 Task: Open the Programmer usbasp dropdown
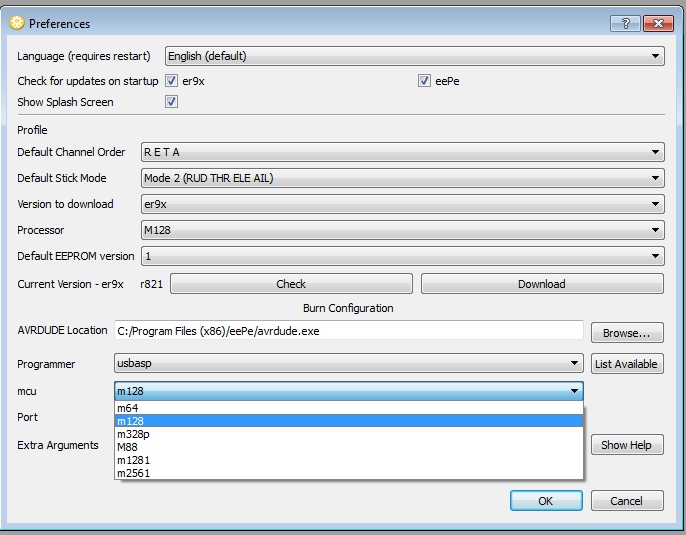tap(349, 364)
